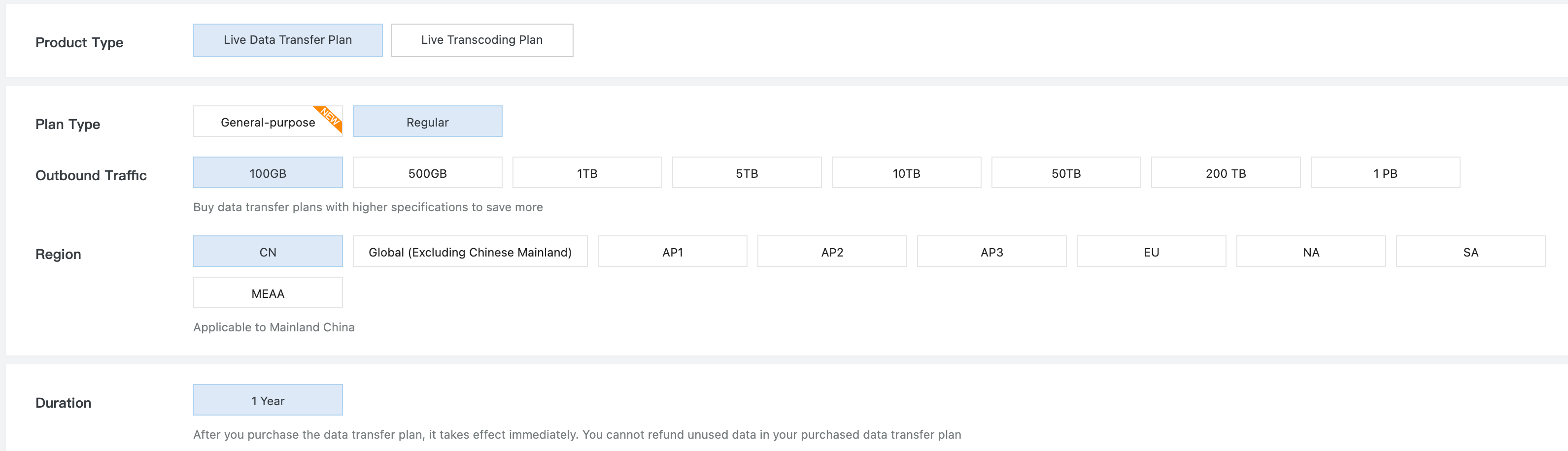Select the AP1 region
Image resolution: width=1568 pixels, height=451 pixels.
click(672, 252)
